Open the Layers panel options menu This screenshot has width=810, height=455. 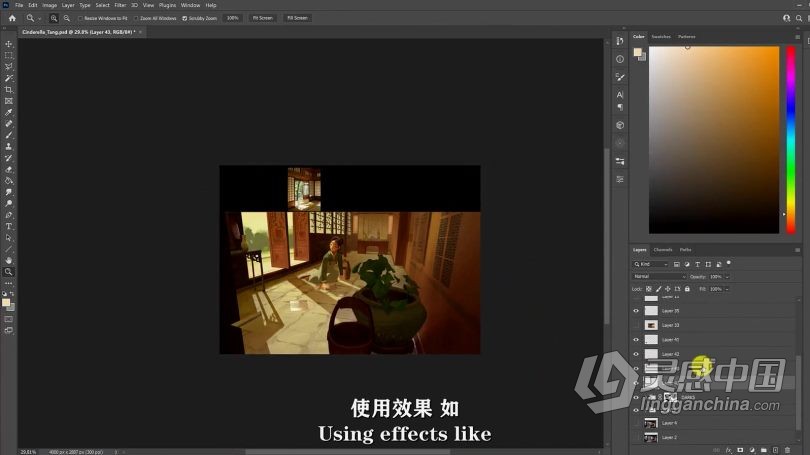[798, 250]
